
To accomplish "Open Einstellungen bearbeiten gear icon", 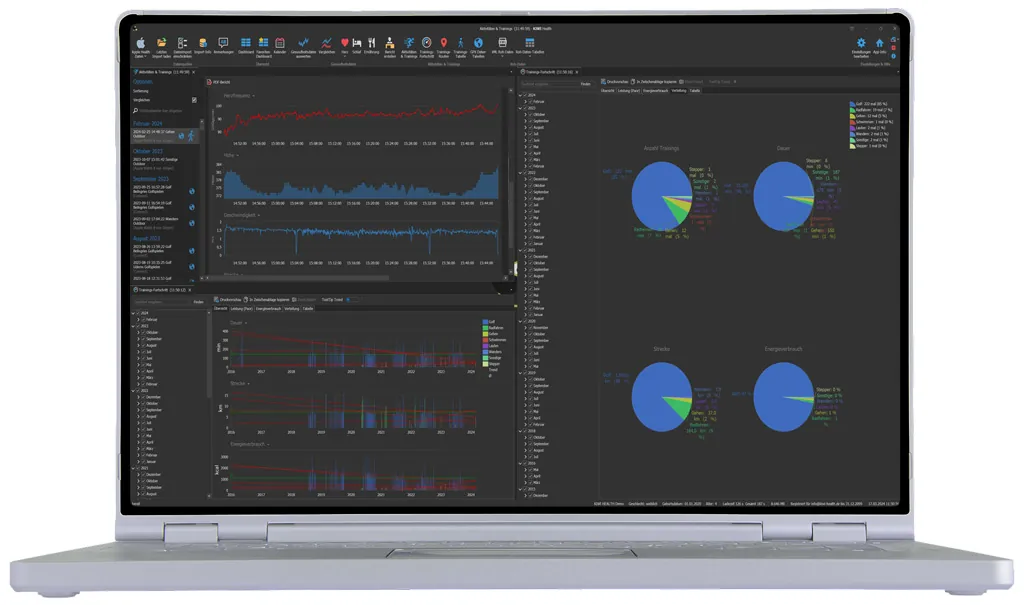I will tap(861, 45).
